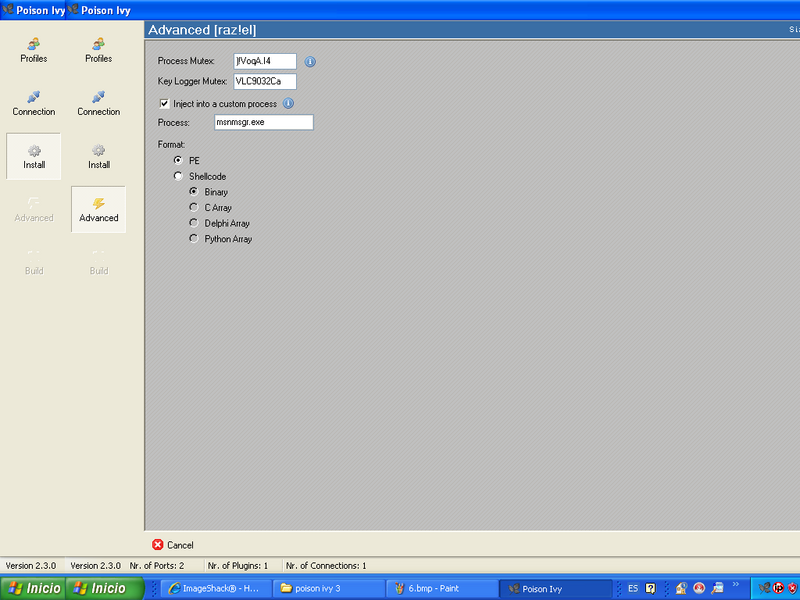The height and width of the screenshot is (600, 800).
Task: Open Connection in the second sidebar column
Action: click(x=98, y=104)
